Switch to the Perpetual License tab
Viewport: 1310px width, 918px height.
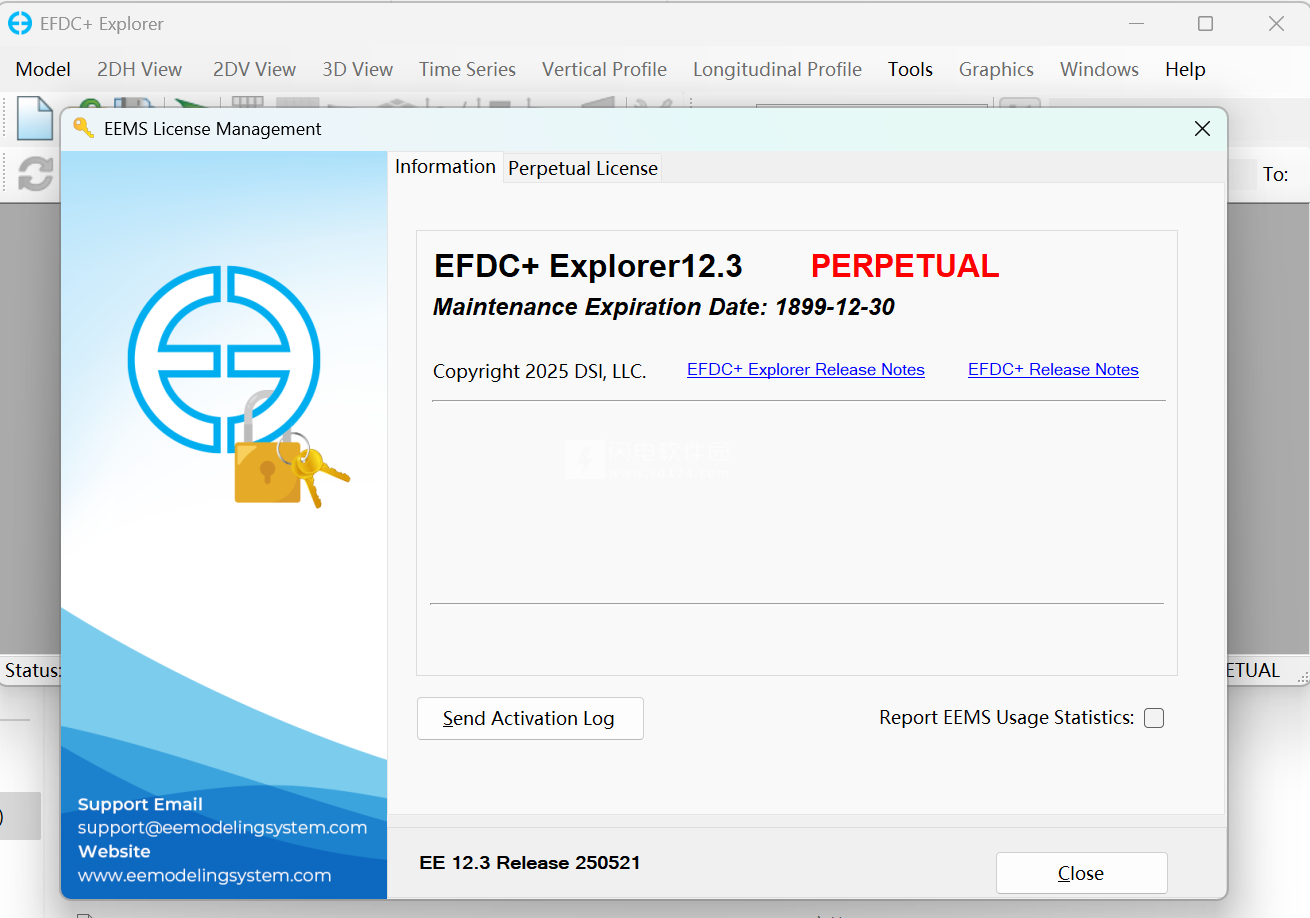pyautogui.click(x=583, y=169)
